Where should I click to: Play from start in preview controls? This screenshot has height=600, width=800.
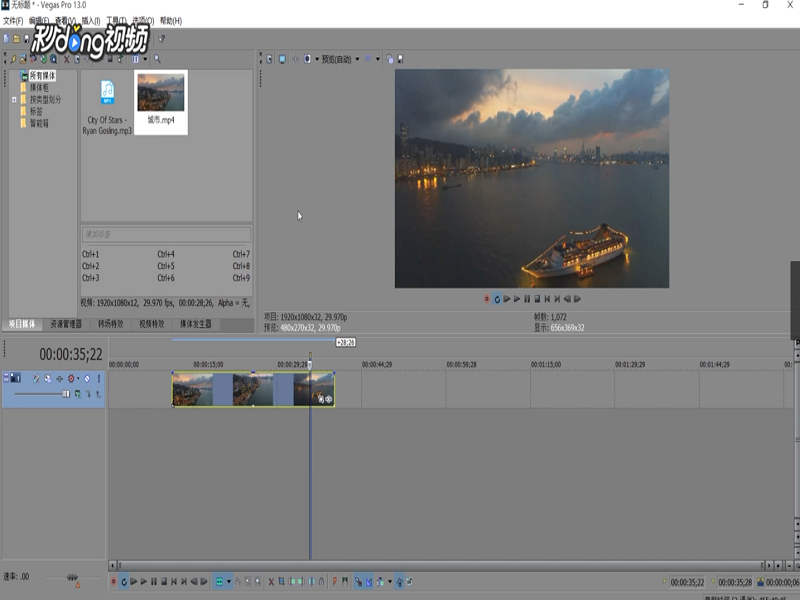click(507, 299)
